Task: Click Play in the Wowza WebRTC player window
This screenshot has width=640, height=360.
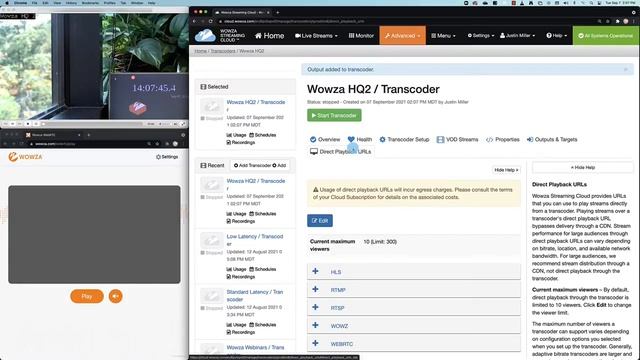Action: coord(87,296)
